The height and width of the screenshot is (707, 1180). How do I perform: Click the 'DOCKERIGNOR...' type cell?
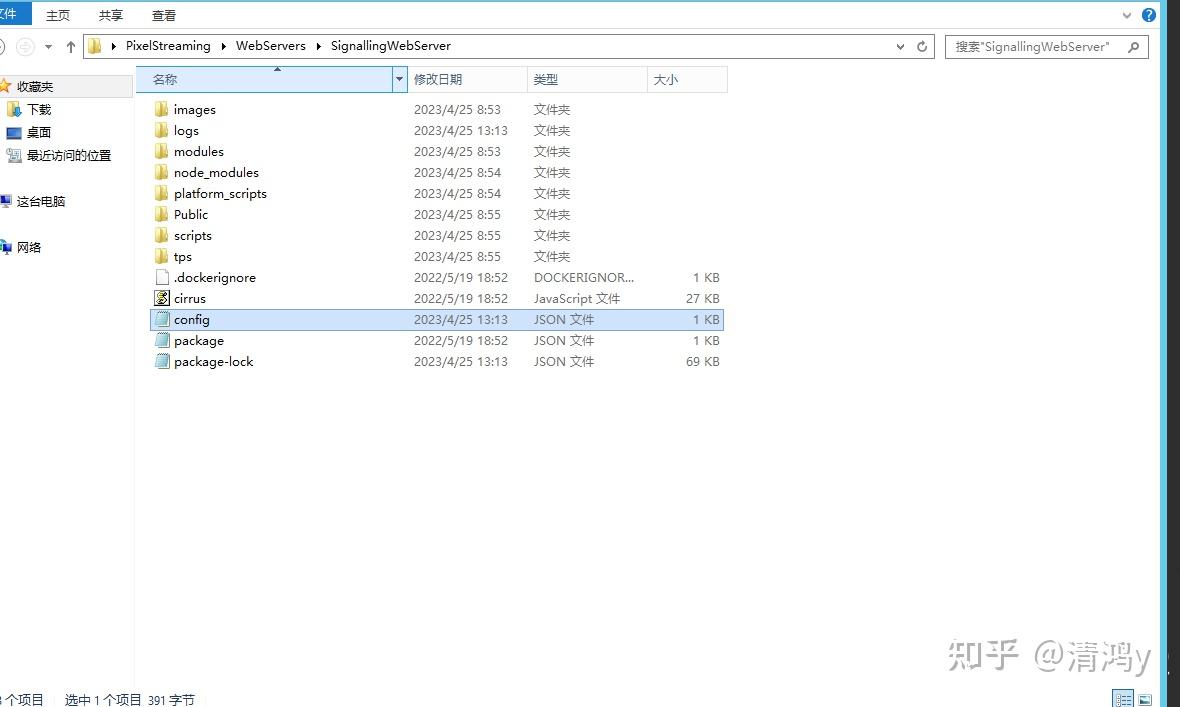tap(584, 278)
